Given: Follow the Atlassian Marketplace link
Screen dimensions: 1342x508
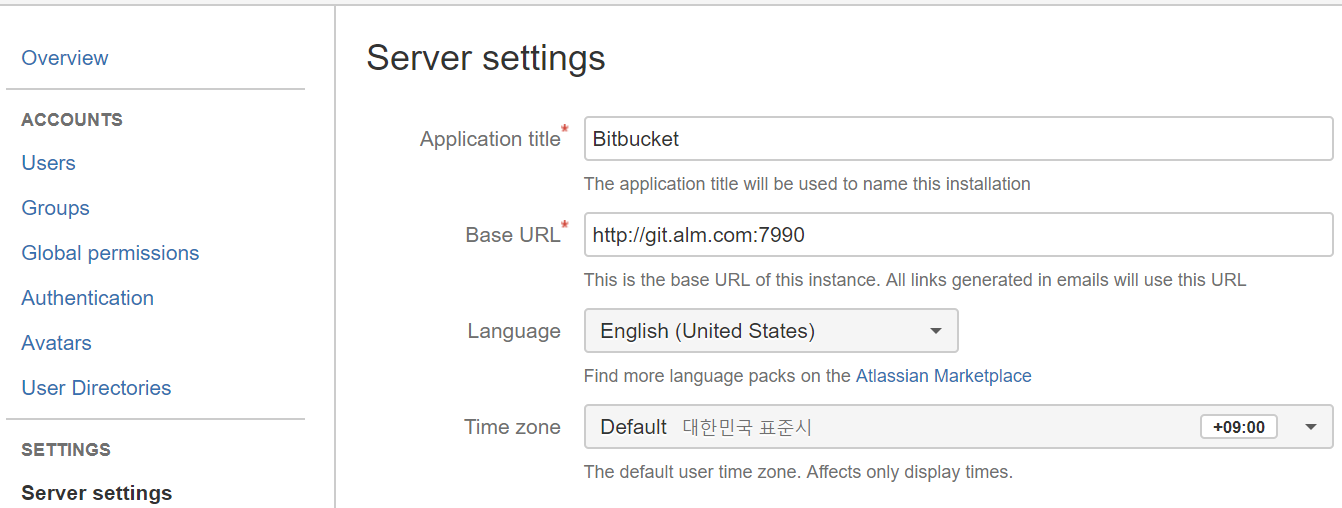Looking at the screenshot, I should point(943,376).
